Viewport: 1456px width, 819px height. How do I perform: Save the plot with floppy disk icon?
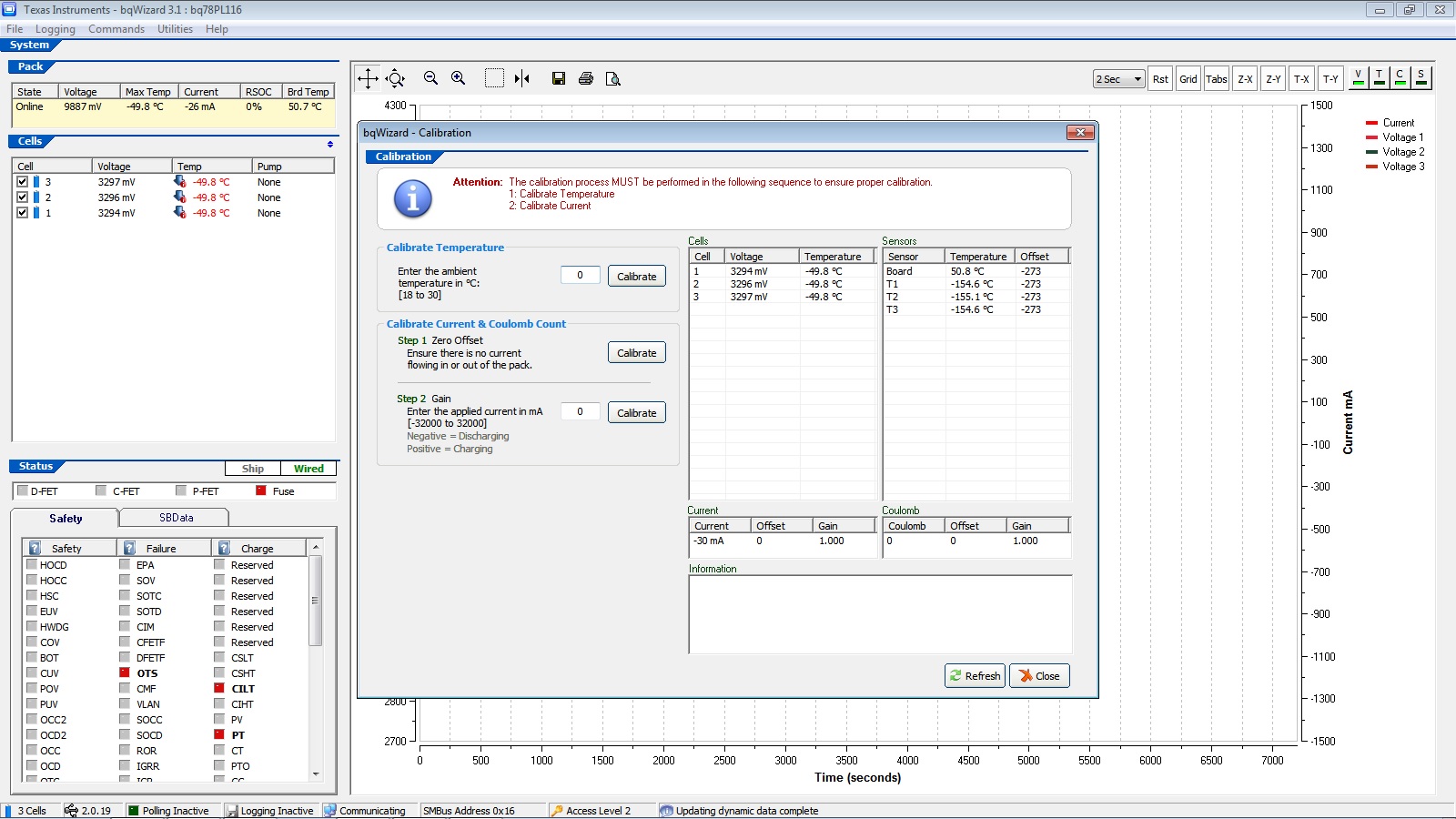coord(559,78)
